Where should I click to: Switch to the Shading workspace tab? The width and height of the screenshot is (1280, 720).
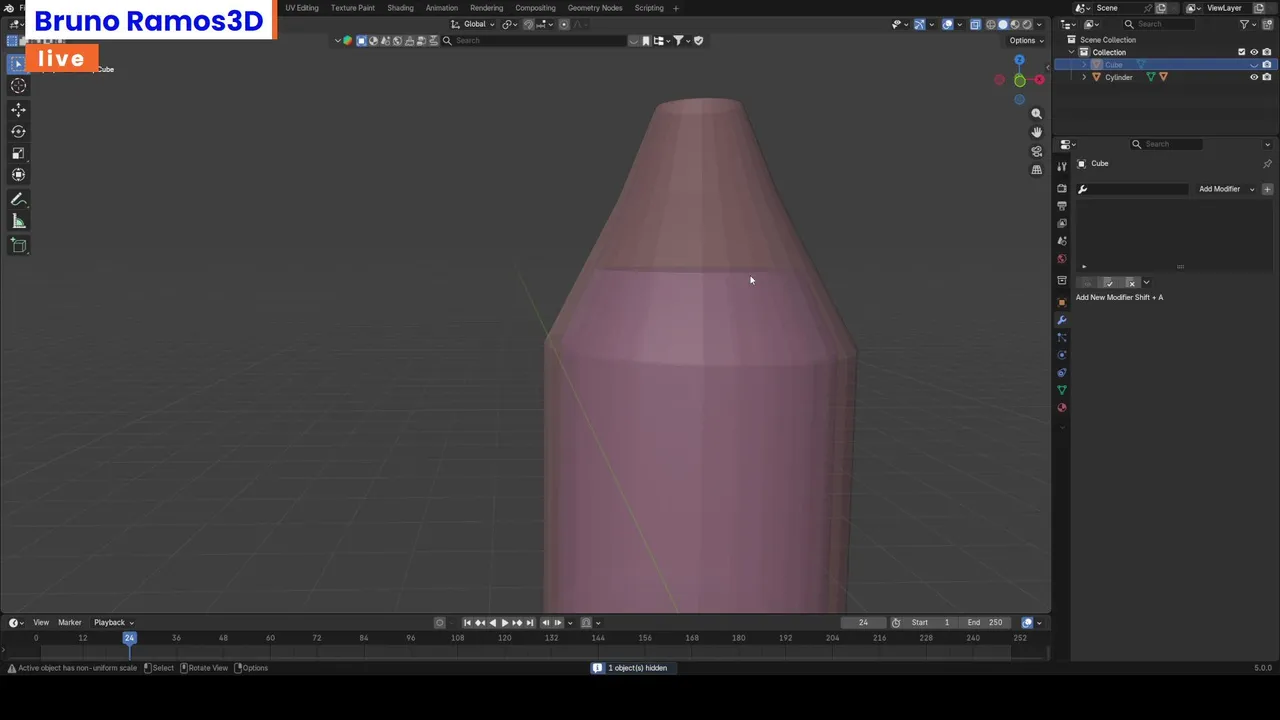pyautogui.click(x=400, y=8)
